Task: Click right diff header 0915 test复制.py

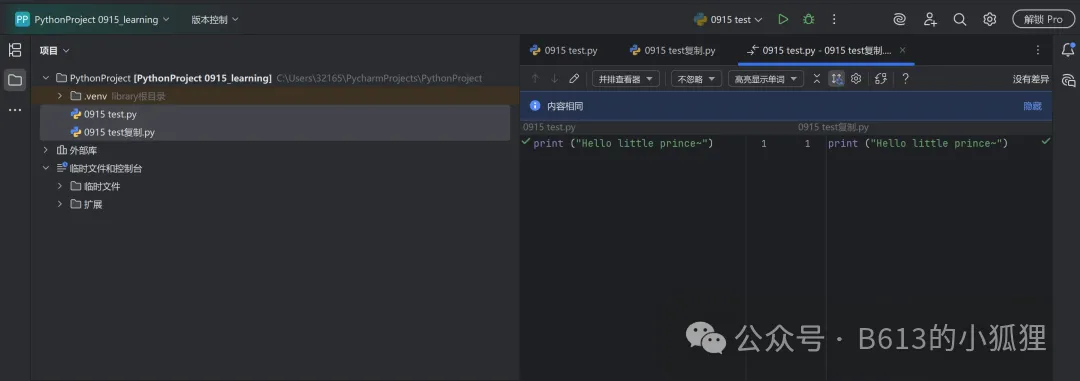Action: [x=833, y=127]
